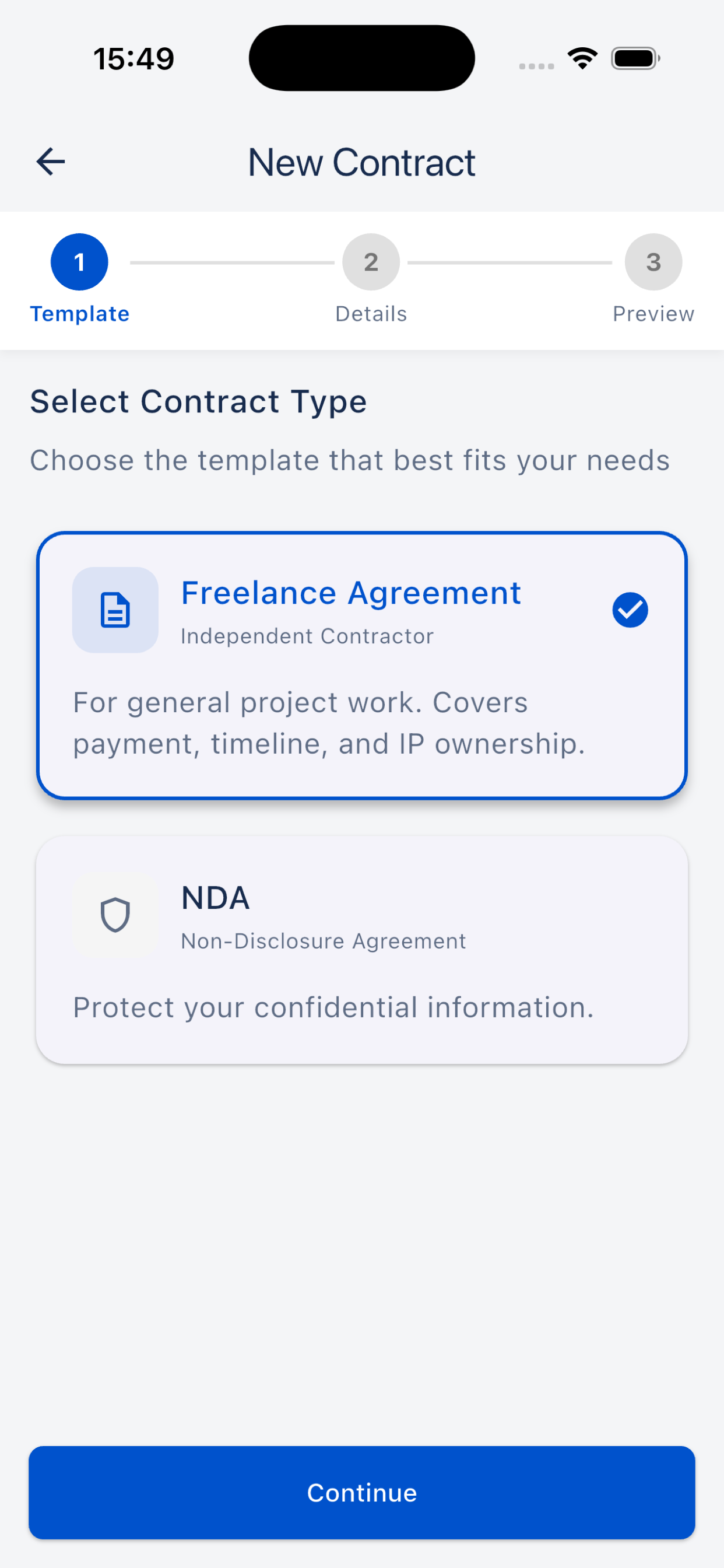Screen dimensions: 724x1568
Task: Deselect the checked Freelance Agreement option
Action: (x=361, y=668)
